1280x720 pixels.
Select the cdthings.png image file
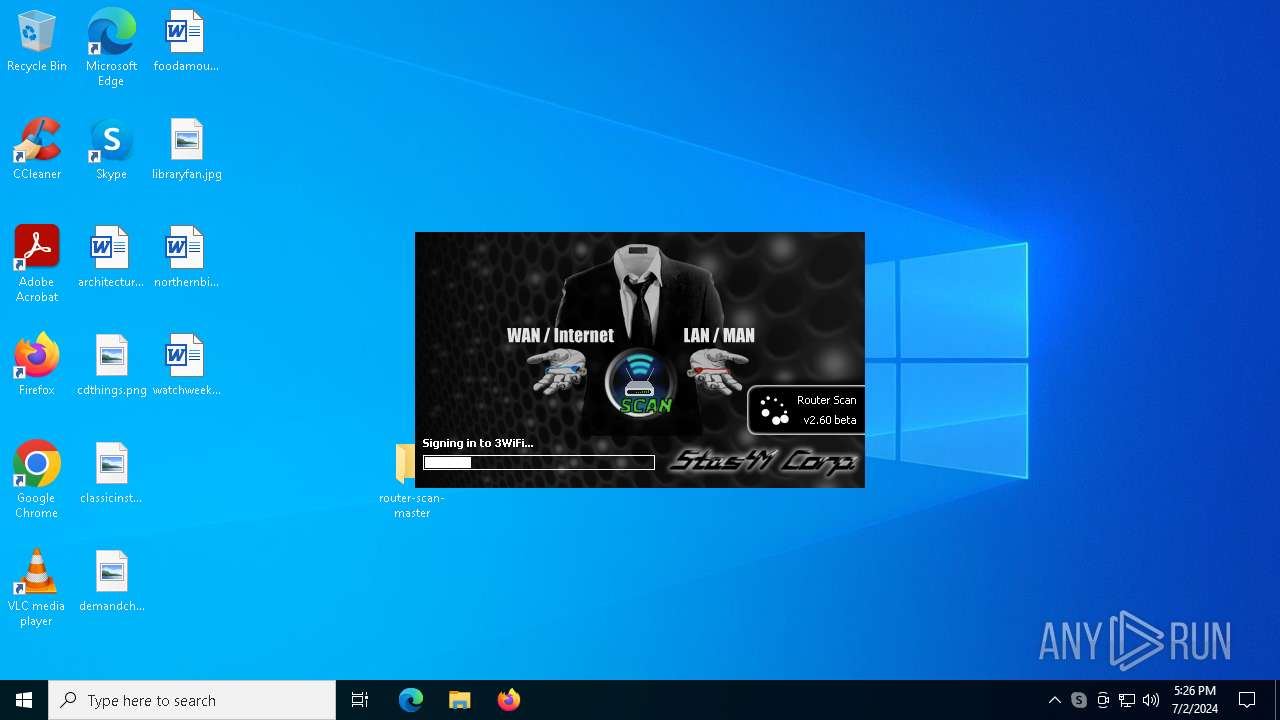pos(111,365)
